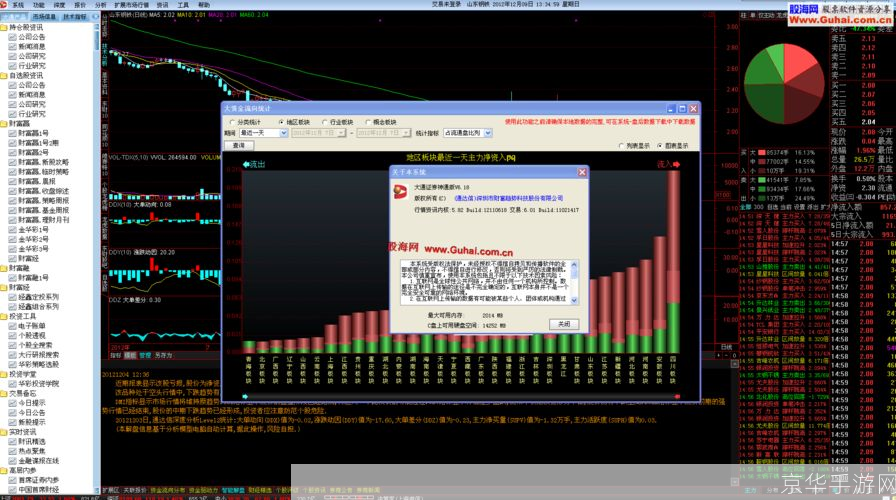
Task: Click icon beside 今日提示 item
Action: [13, 403]
